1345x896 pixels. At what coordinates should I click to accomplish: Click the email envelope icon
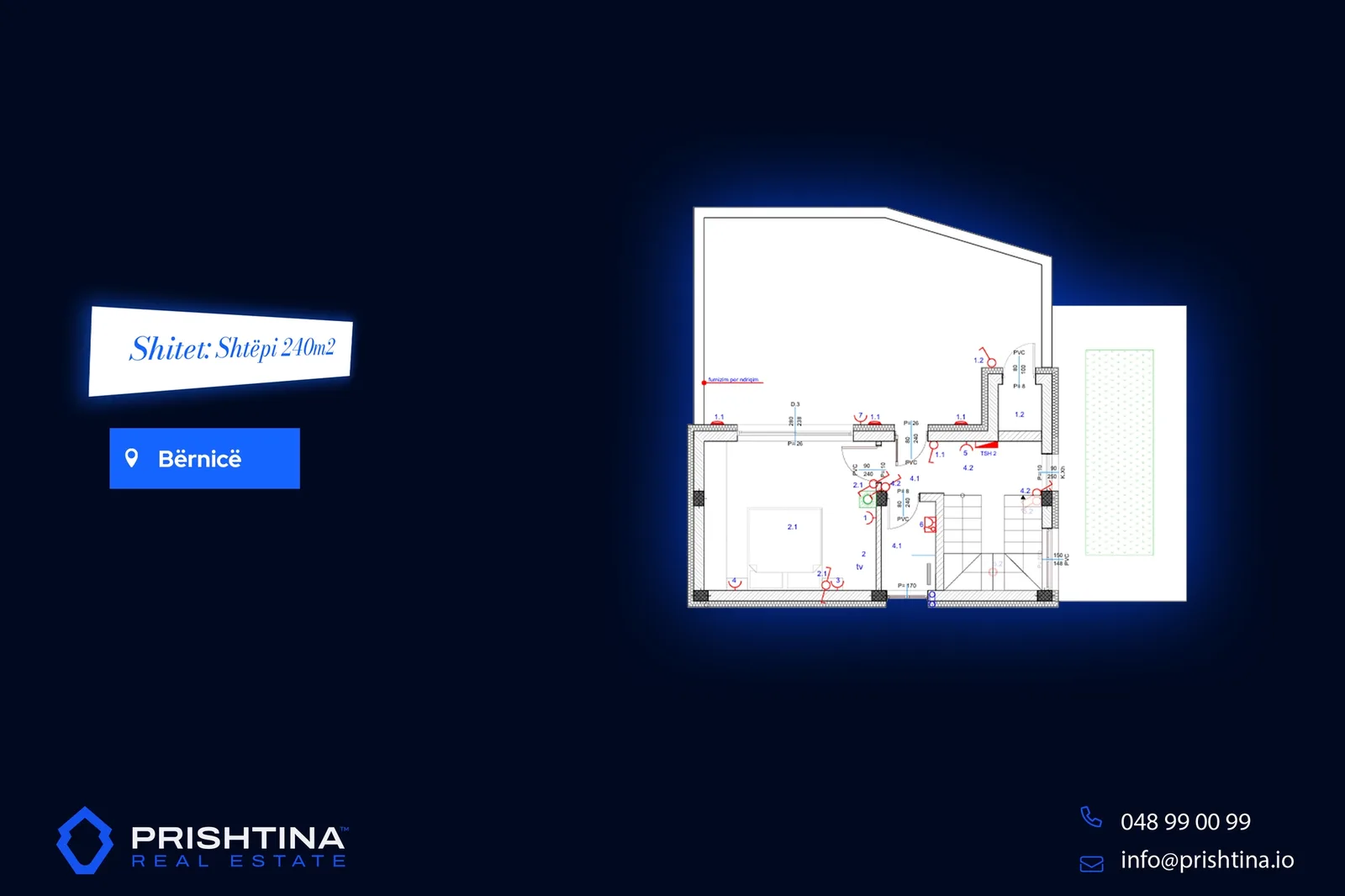pyautogui.click(x=1091, y=864)
